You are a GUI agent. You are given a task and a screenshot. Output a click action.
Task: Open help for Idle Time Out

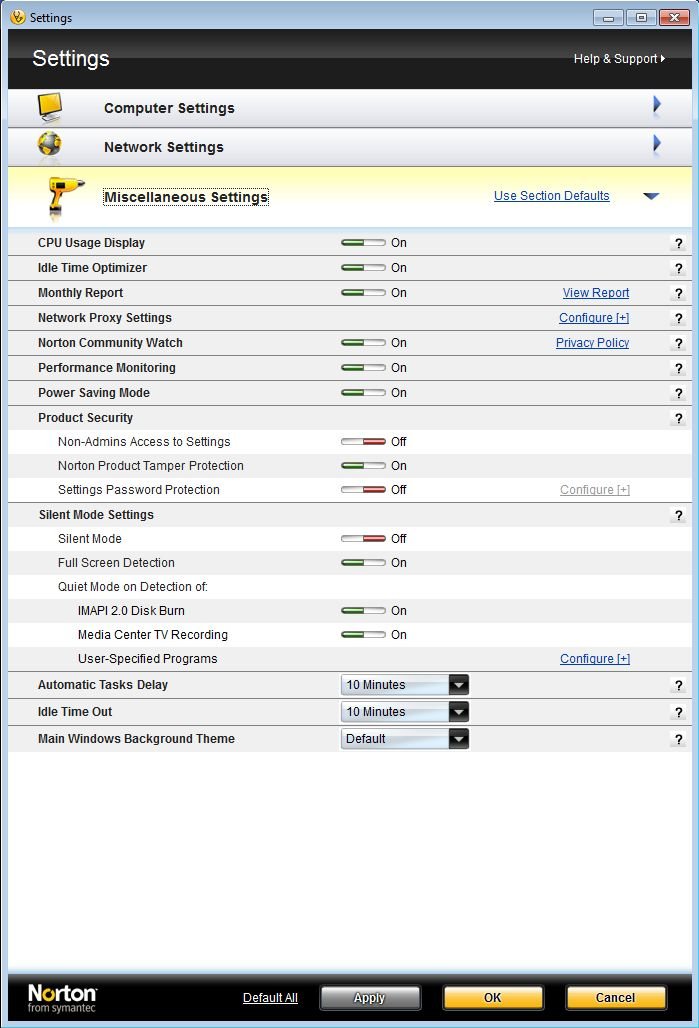(679, 712)
